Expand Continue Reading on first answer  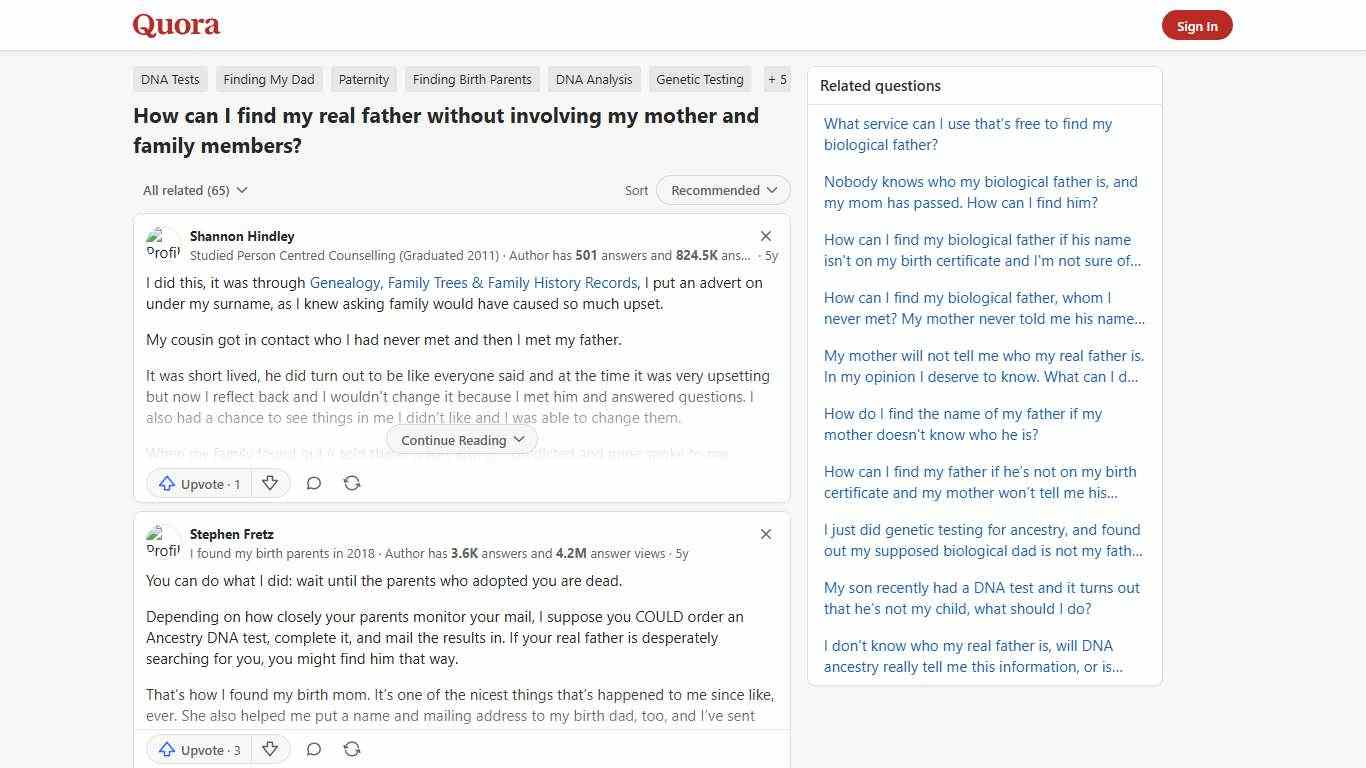coord(461,440)
